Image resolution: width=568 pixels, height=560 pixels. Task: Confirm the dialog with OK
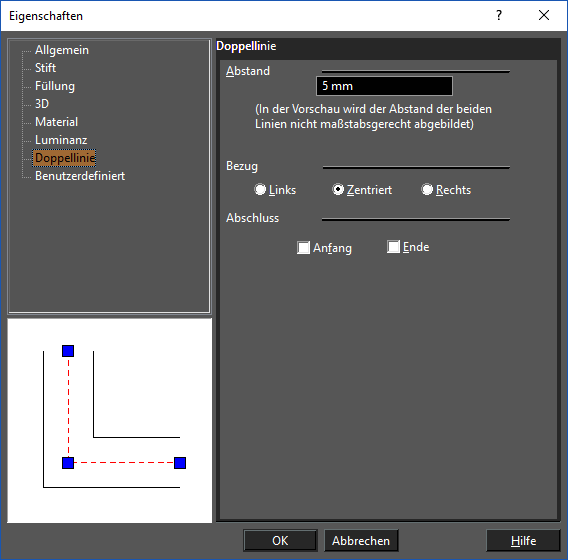[x=280, y=541]
